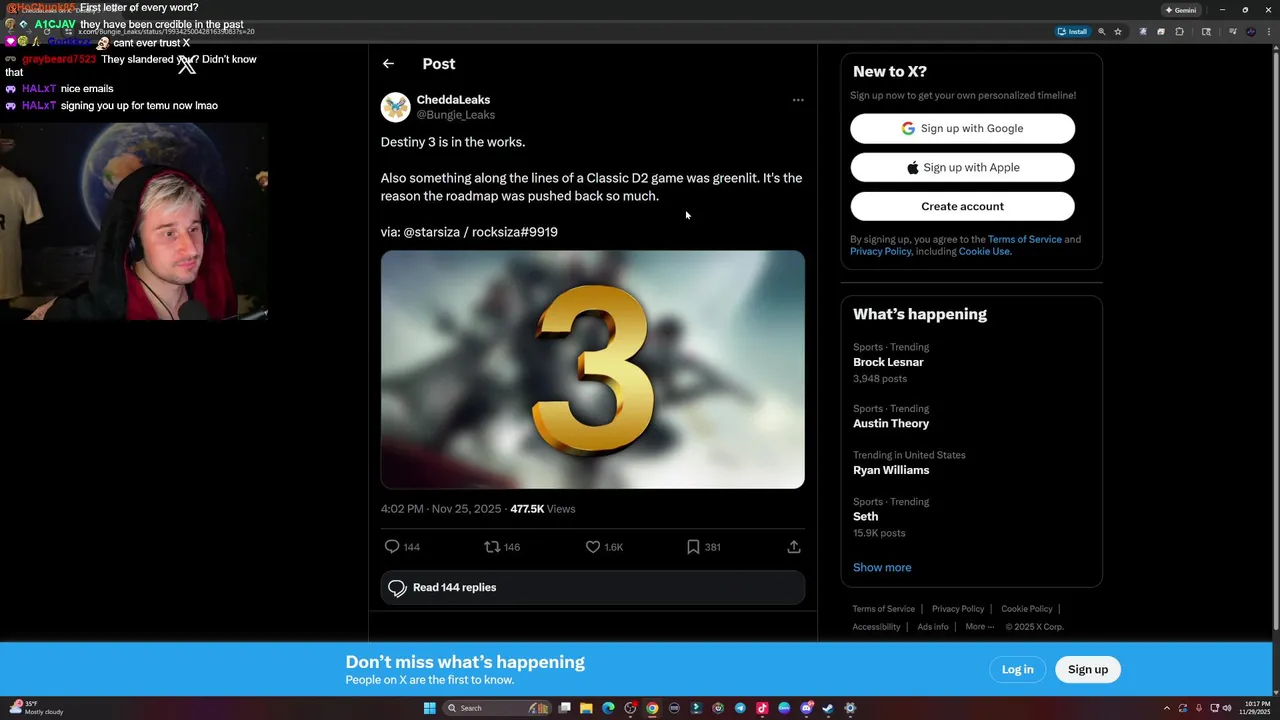Expand the footer More menu
This screenshot has width=1280, height=720.
point(979,627)
